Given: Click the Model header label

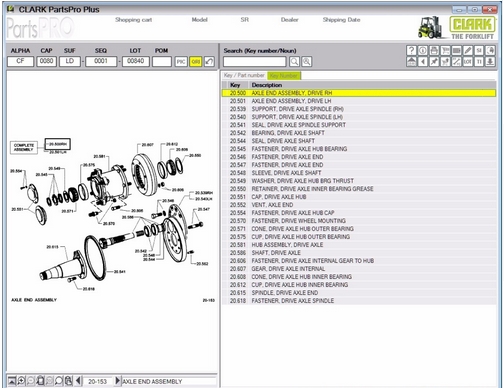Looking at the screenshot, I should pos(199,20).
